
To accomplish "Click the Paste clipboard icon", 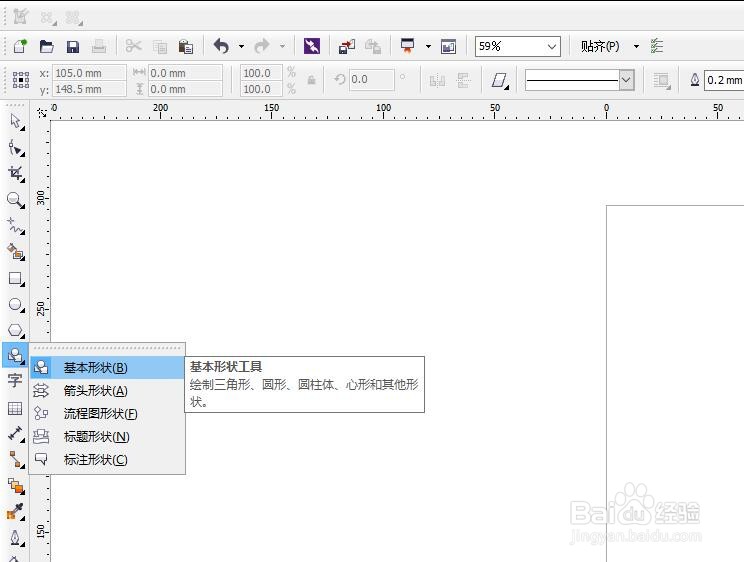I will [x=186, y=46].
